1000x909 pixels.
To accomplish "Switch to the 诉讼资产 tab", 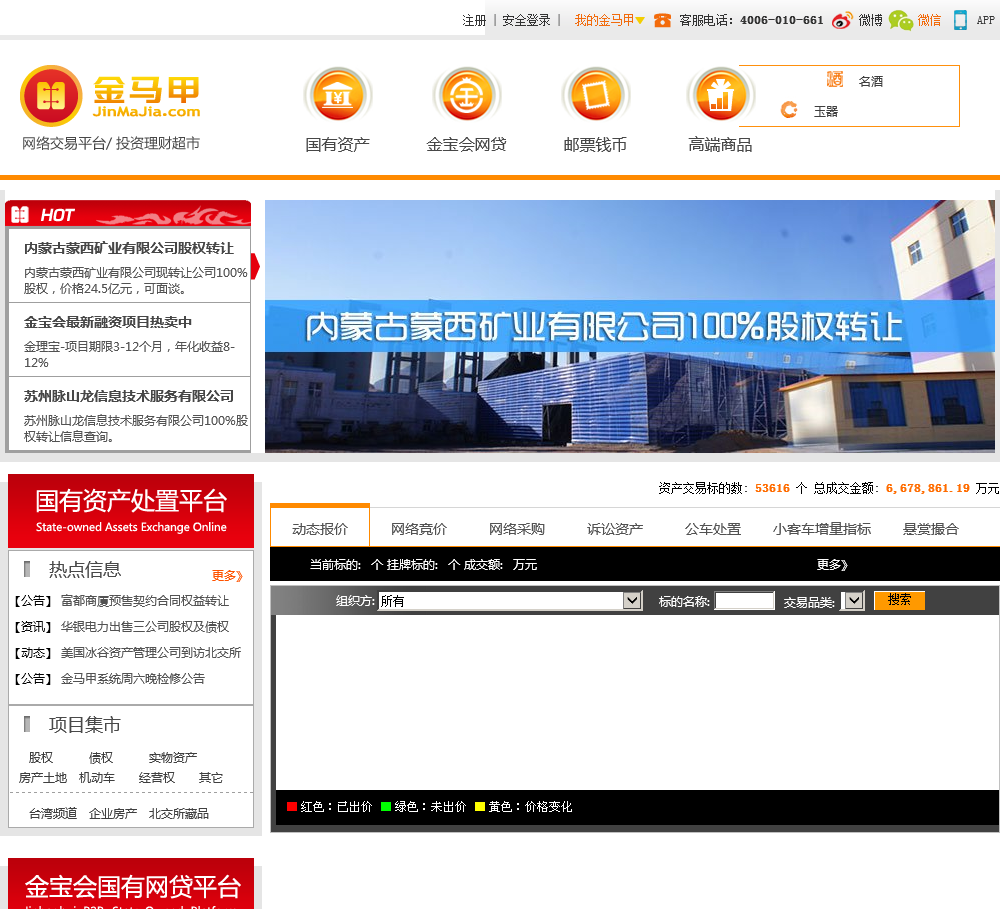I will click(615, 529).
